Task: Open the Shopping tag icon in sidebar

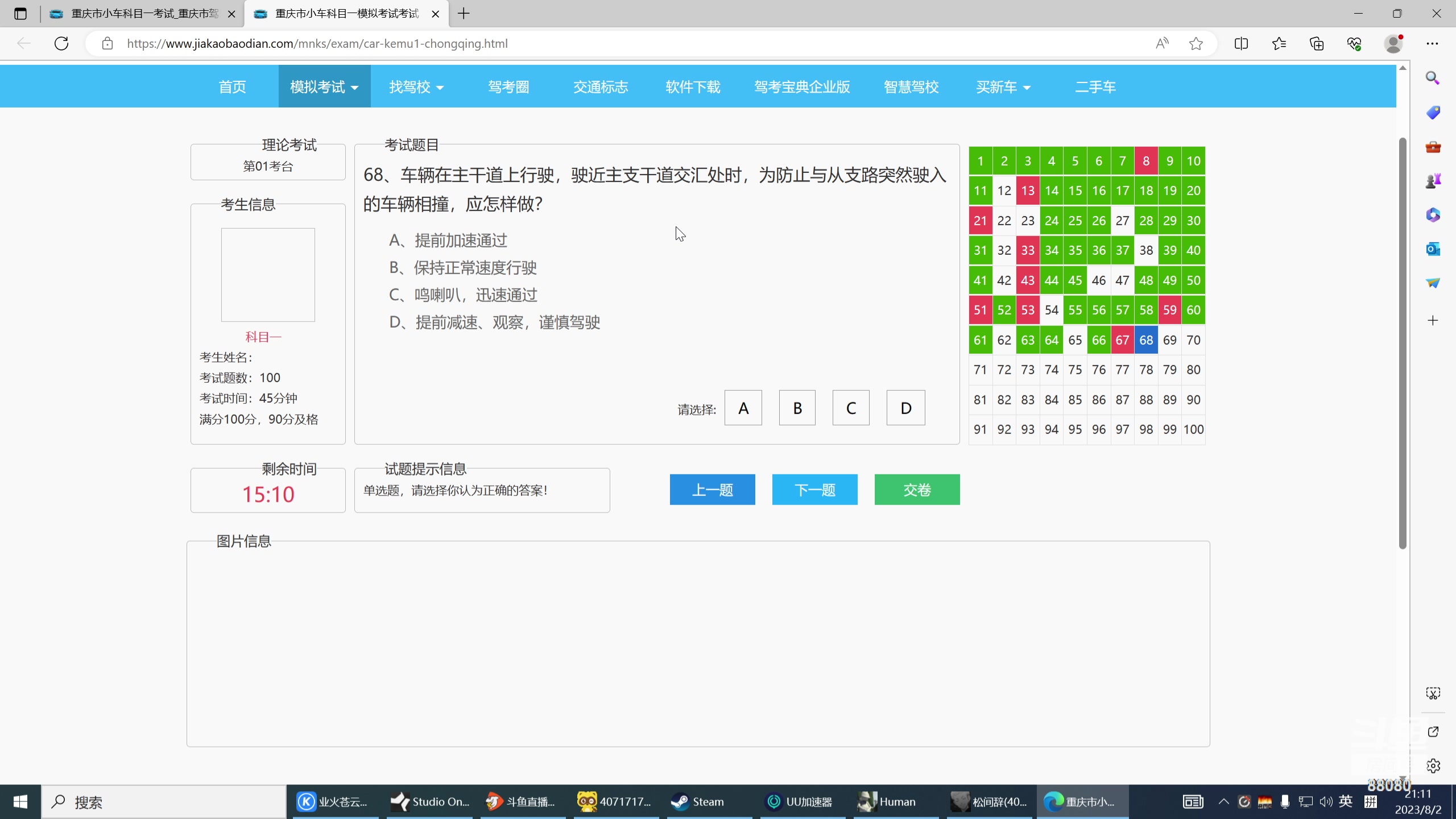Action: coord(1433,112)
